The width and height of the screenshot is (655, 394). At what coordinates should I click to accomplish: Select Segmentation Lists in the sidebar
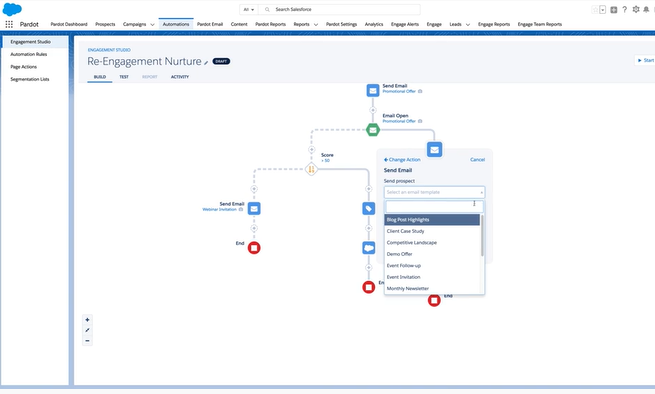pyautogui.click(x=30, y=79)
